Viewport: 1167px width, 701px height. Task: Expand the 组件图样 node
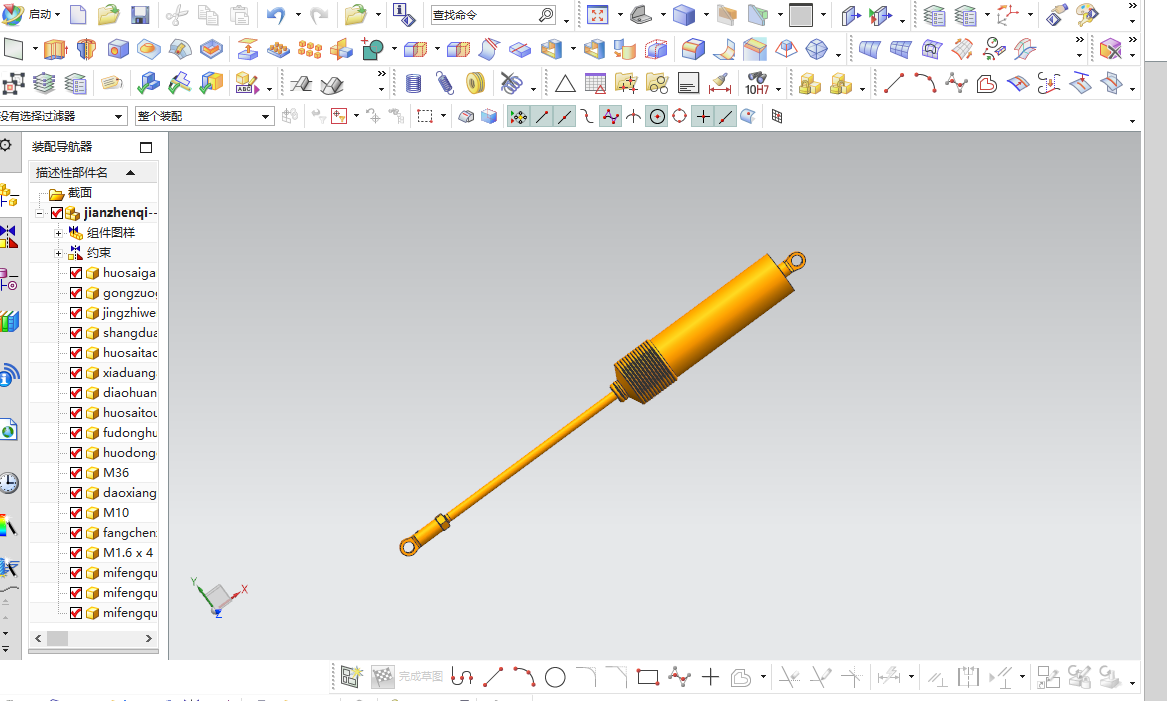click(x=58, y=234)
